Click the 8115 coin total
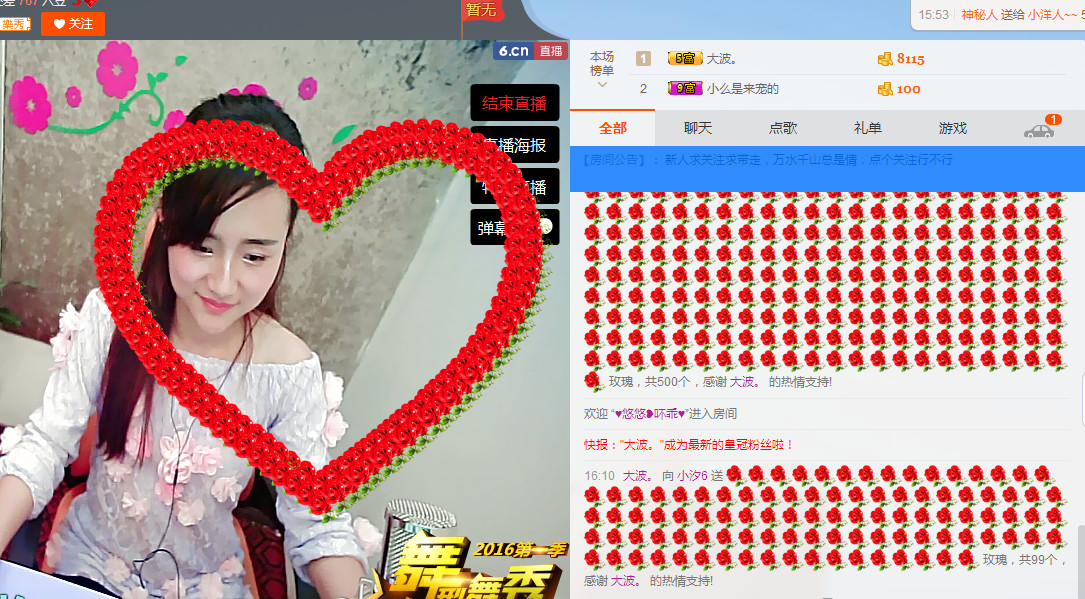 [x=911, y=59]
